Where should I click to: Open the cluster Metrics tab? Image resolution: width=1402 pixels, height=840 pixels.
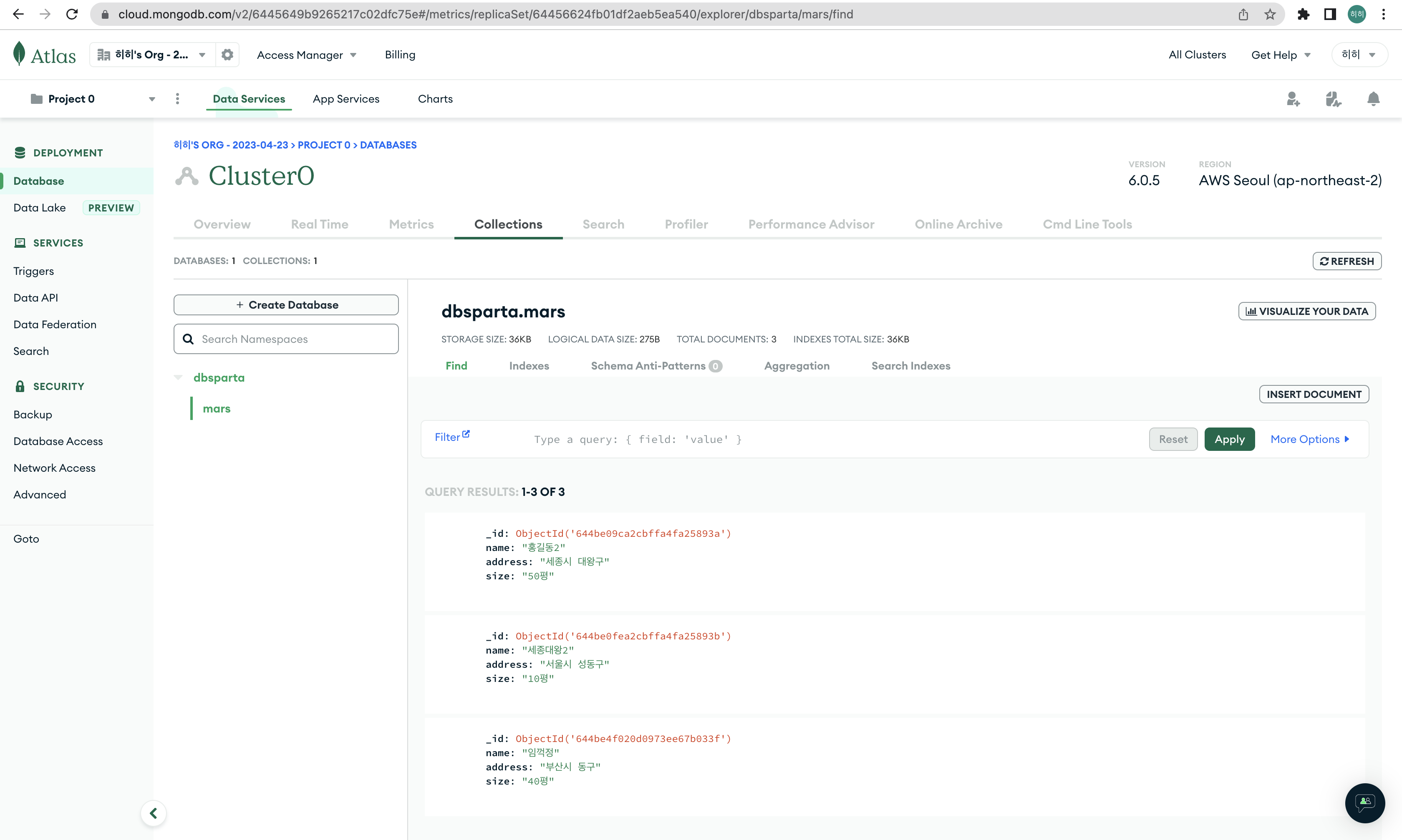coord(411,224)
